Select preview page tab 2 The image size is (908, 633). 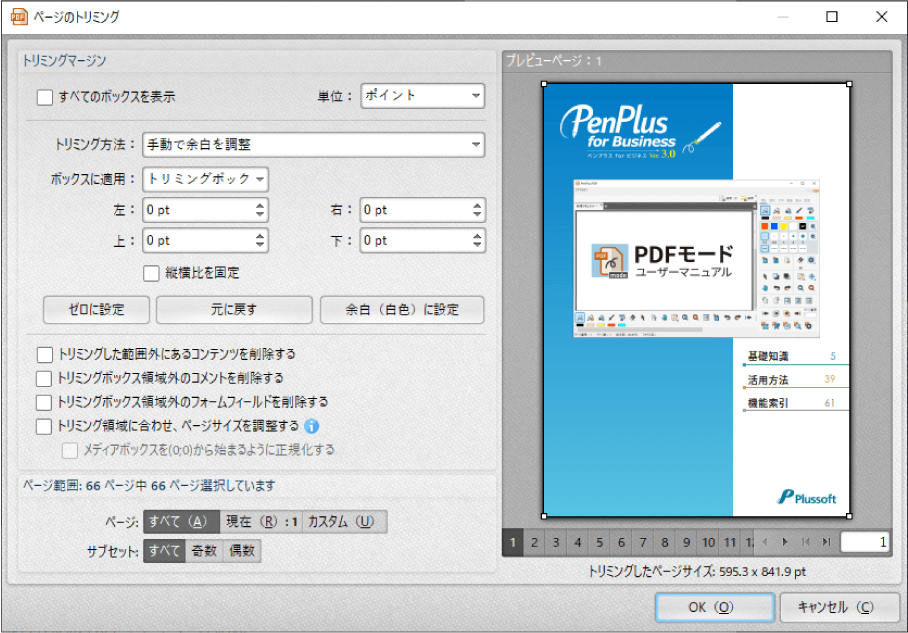(534, 543)
